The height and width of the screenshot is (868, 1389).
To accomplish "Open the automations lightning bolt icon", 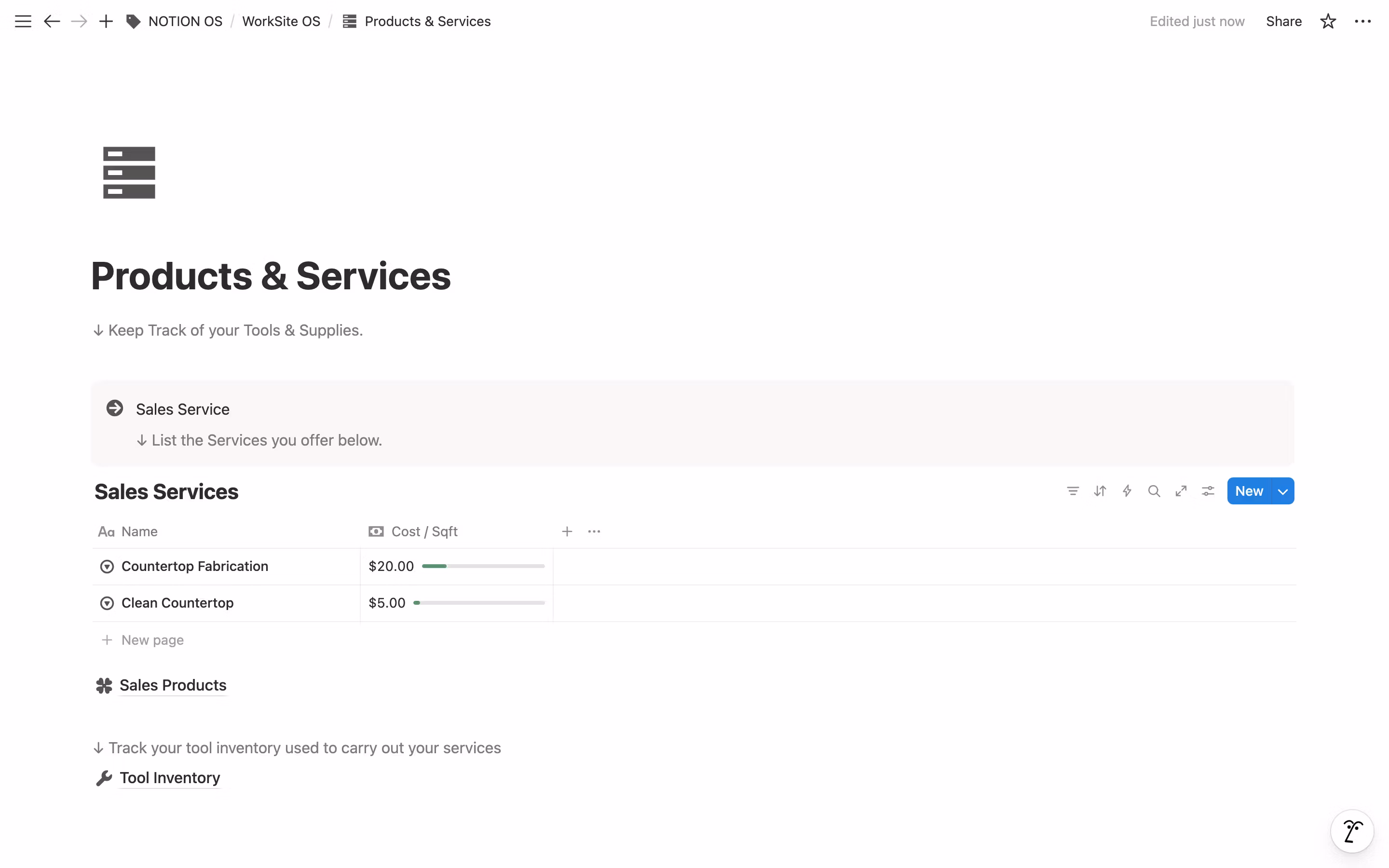I will click(1127, 491).
